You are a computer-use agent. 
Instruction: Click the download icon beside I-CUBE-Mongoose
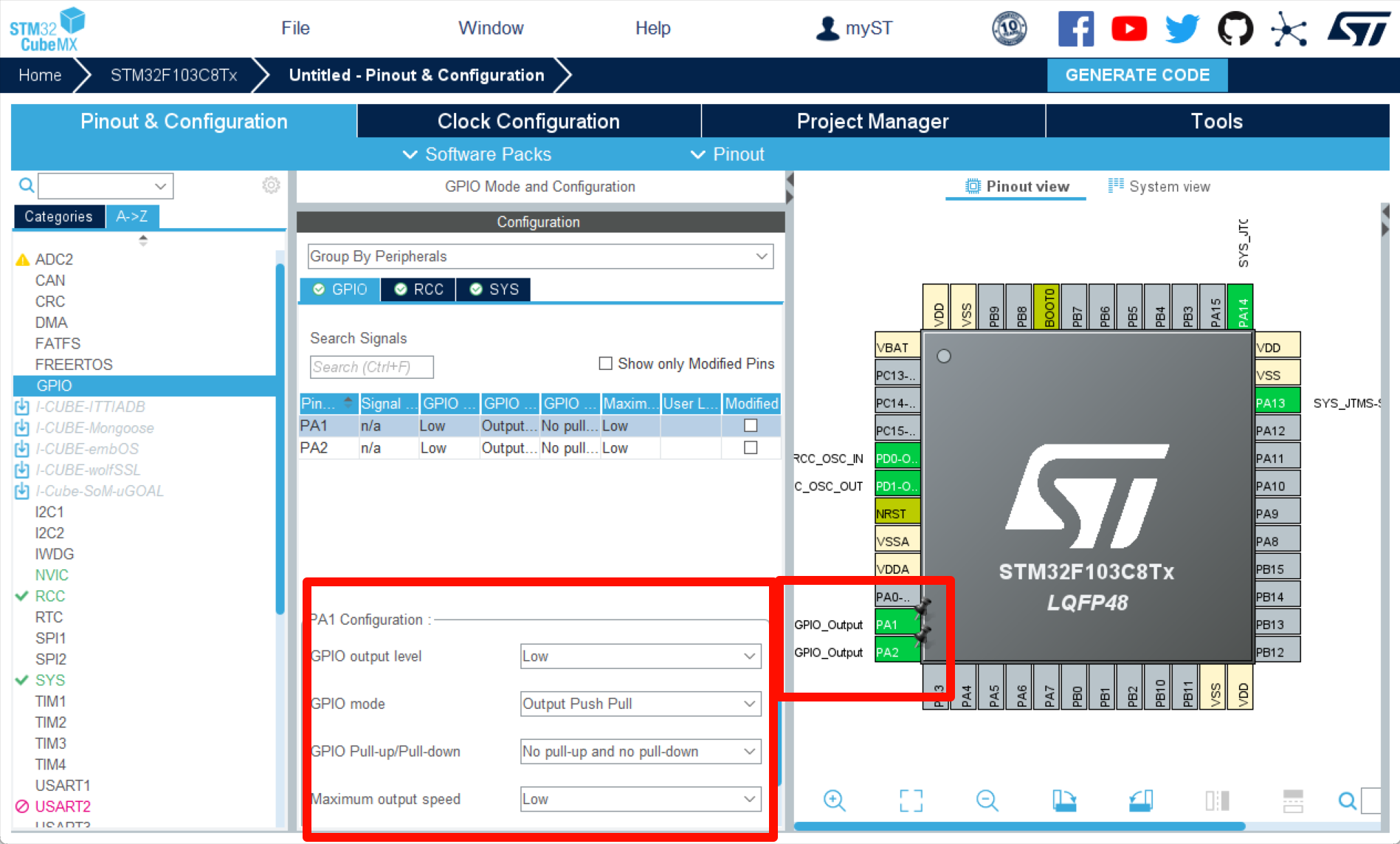pyautogui.click(x=22, y=428)
